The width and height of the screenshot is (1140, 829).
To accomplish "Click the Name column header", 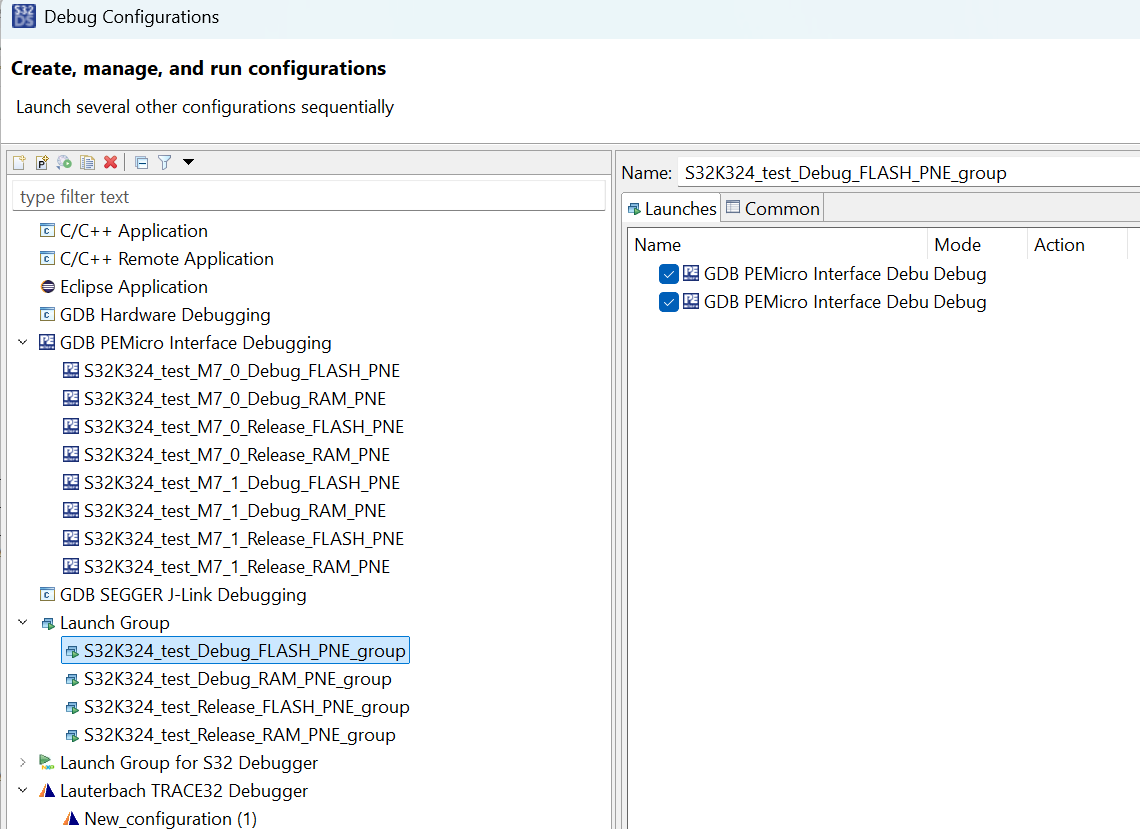I will pos(778,245).
